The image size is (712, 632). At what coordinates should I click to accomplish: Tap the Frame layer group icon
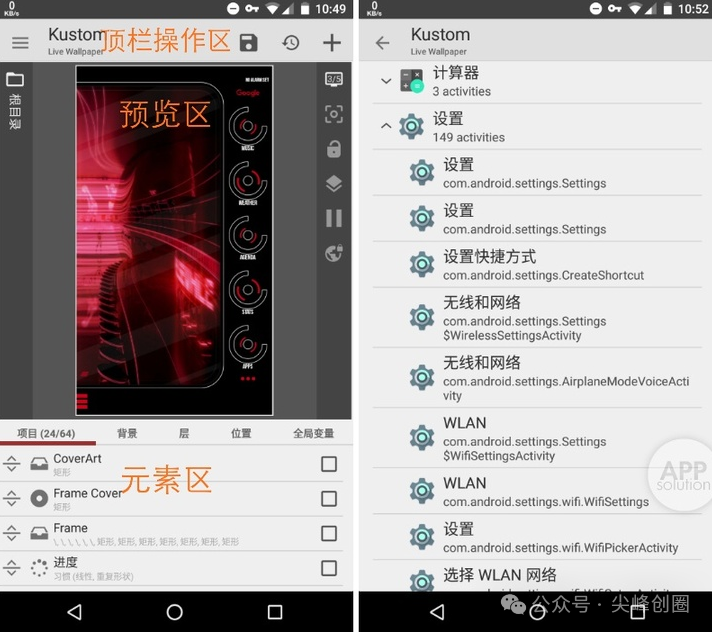pos(39,533)
